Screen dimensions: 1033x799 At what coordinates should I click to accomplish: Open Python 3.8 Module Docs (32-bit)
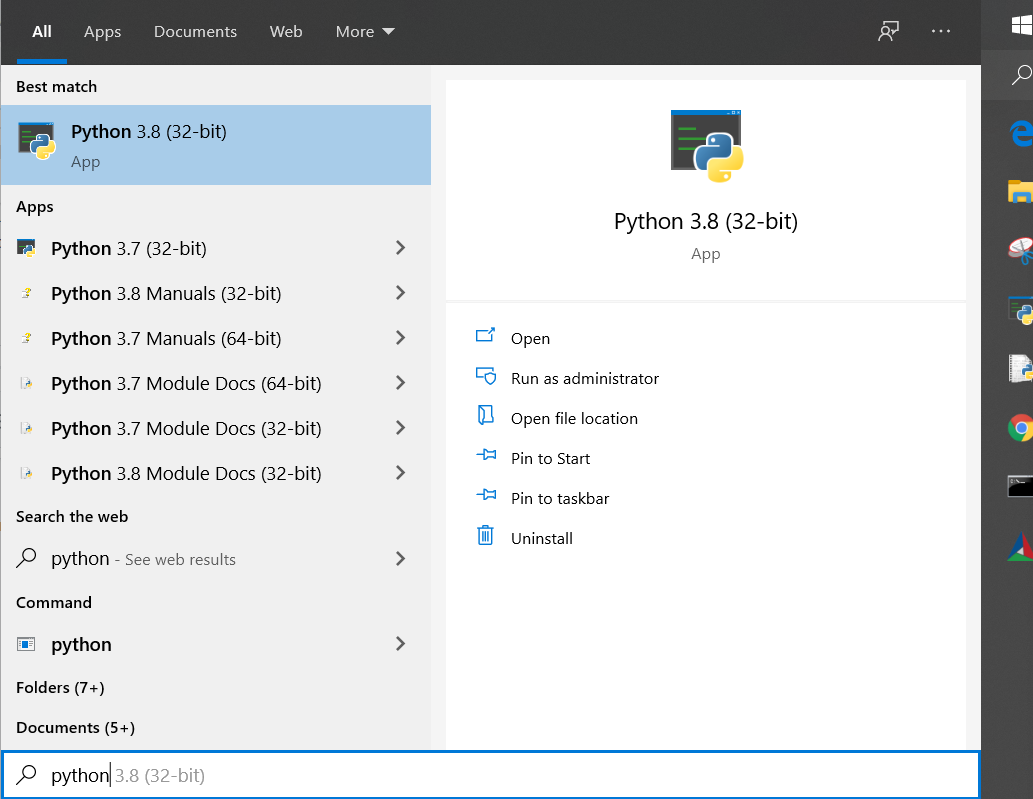tap(215, 473)
